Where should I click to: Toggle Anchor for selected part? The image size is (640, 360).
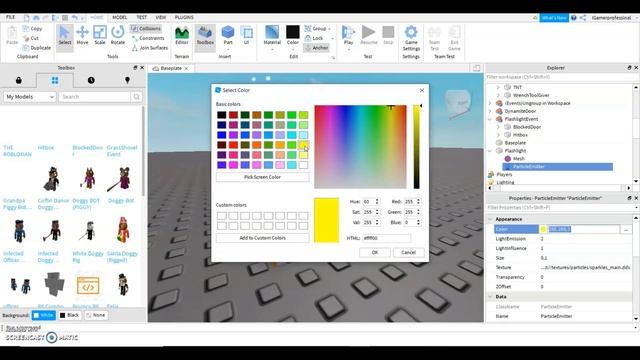(x=317, y=48)
